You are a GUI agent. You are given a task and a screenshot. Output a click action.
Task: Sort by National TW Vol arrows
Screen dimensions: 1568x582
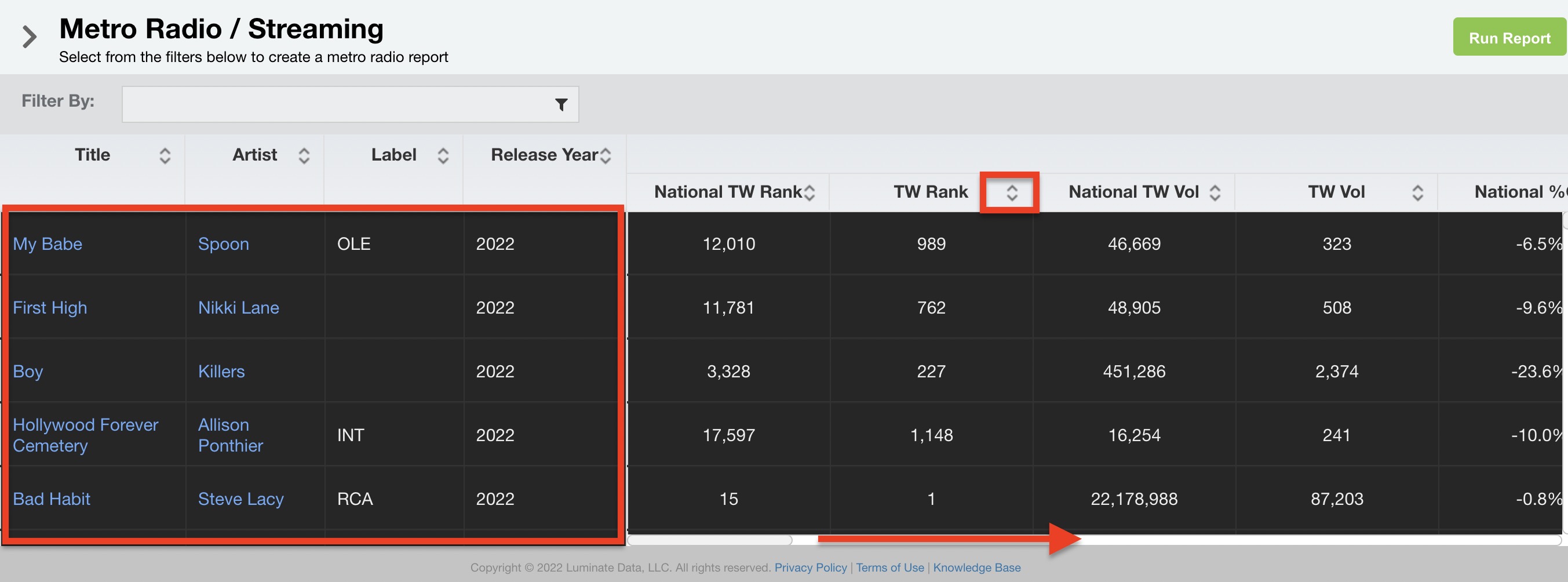[x=1215, y=193]
